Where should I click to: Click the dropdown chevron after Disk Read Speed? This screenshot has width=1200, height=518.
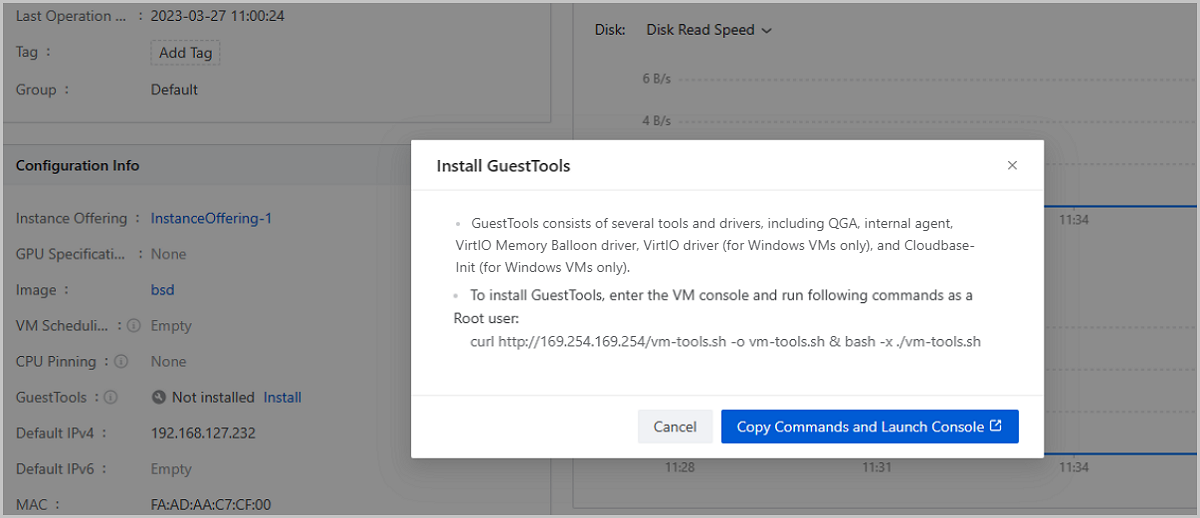767,31
